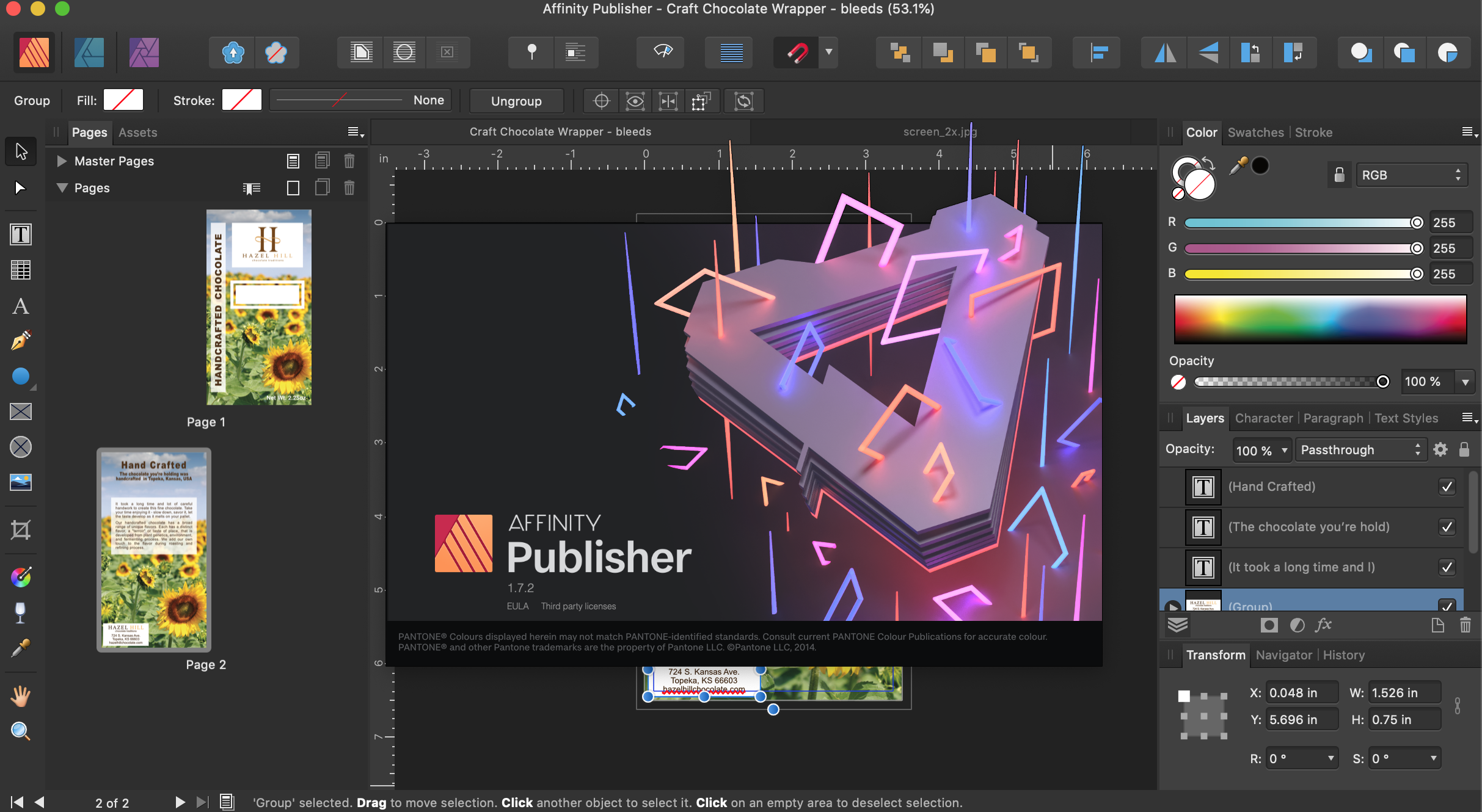Viewport: 1482px width, 812px height.
Task: Click the Preflight icon in toolbar
Action: pyautogui.click(x=663, y=53)
